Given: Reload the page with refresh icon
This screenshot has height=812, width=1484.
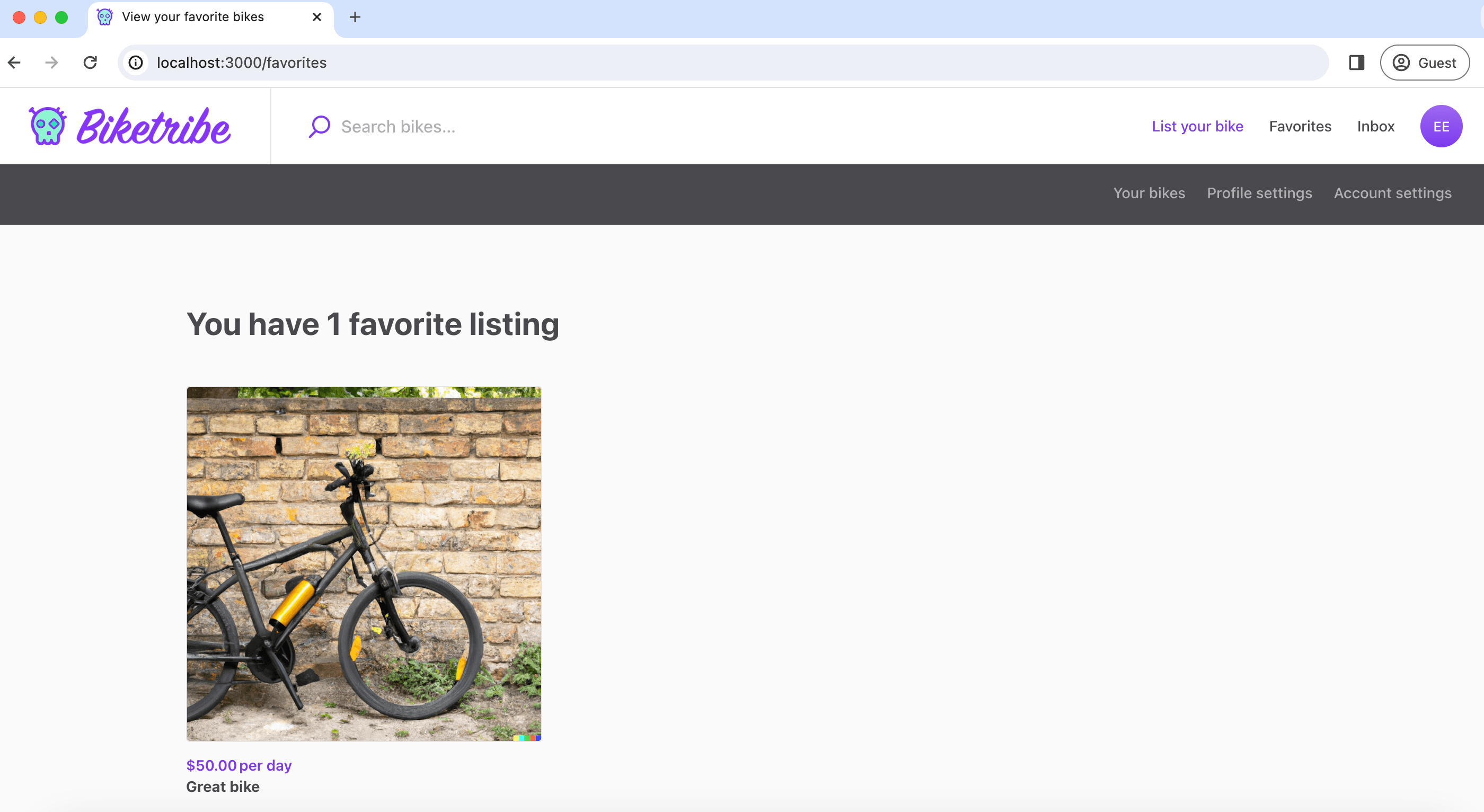Looking at the screenshot, I should point(90,62).
